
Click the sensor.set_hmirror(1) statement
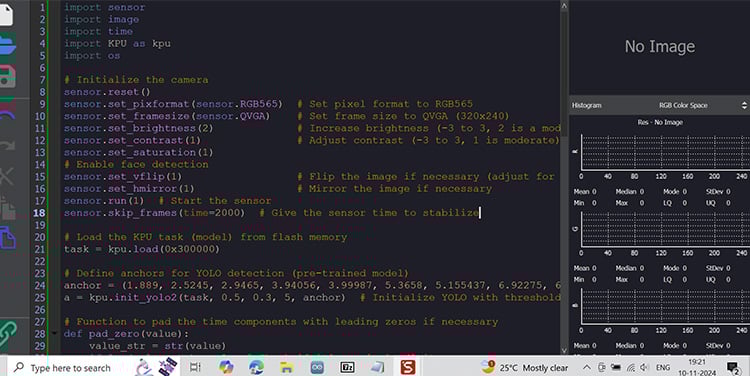coord(129,189)
